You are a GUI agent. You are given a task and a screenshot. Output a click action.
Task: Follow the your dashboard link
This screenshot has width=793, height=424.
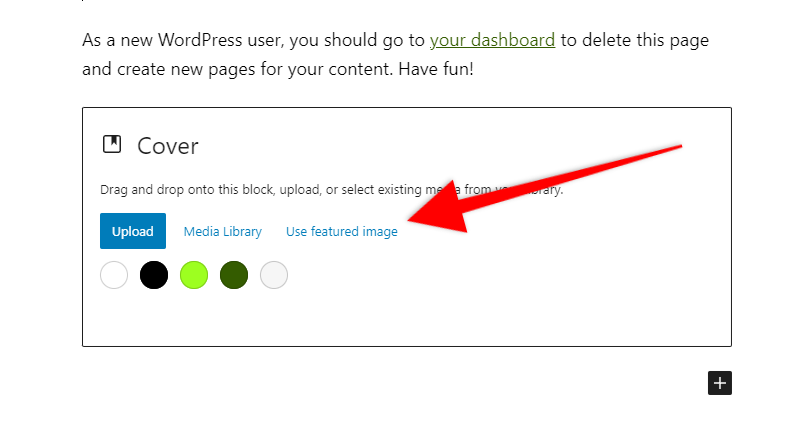pos(493,40)
